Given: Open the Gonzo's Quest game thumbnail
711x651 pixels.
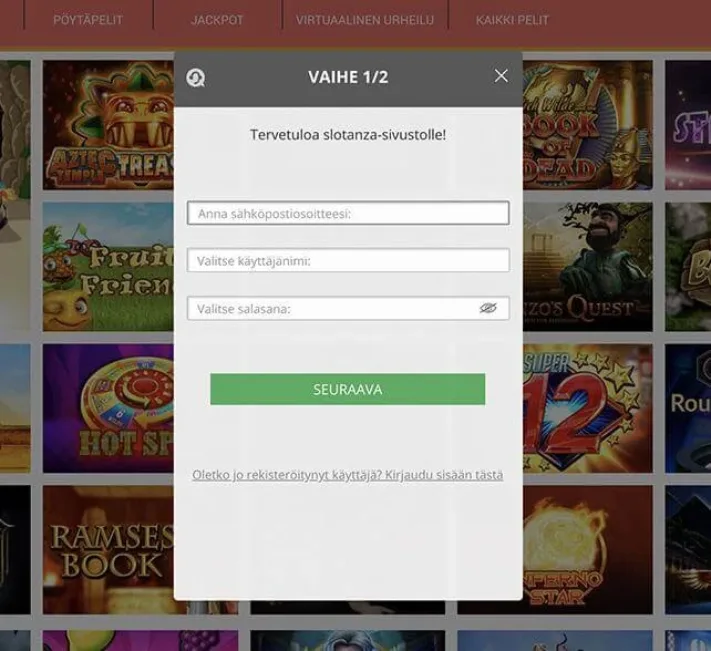Looking at the screenshot, I should pyautogui.click(x=587, y=267).
